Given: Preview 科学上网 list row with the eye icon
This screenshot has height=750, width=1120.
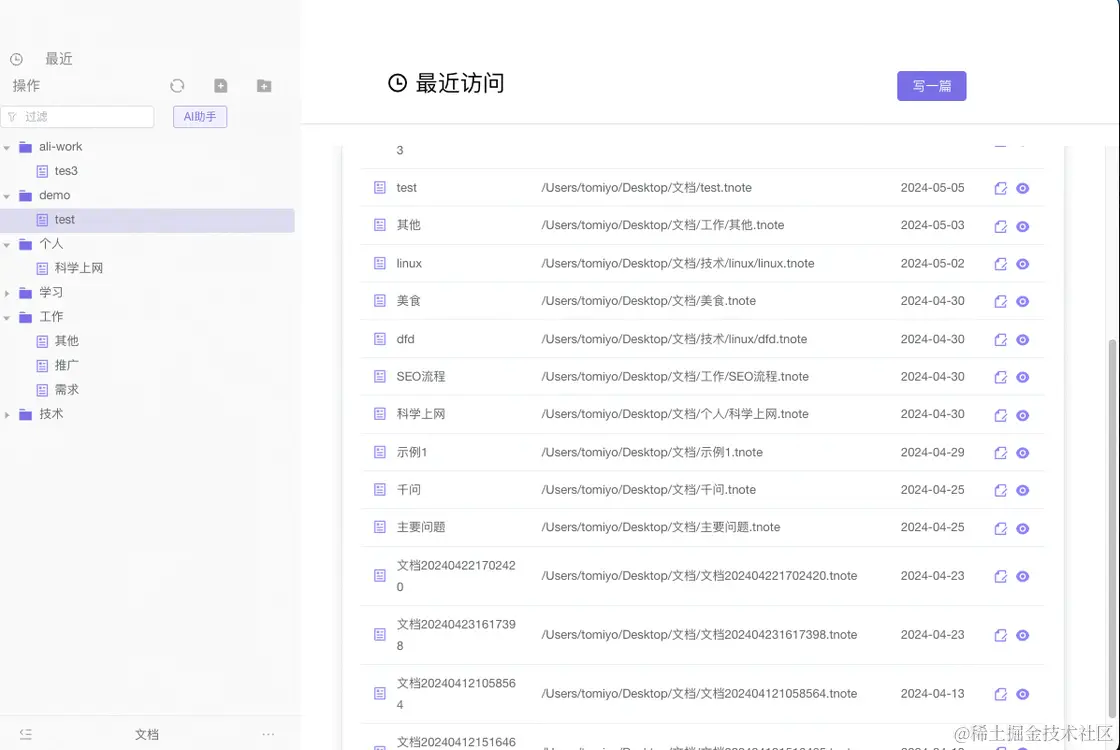Looking at the screenshot, I should point(1022,415).
